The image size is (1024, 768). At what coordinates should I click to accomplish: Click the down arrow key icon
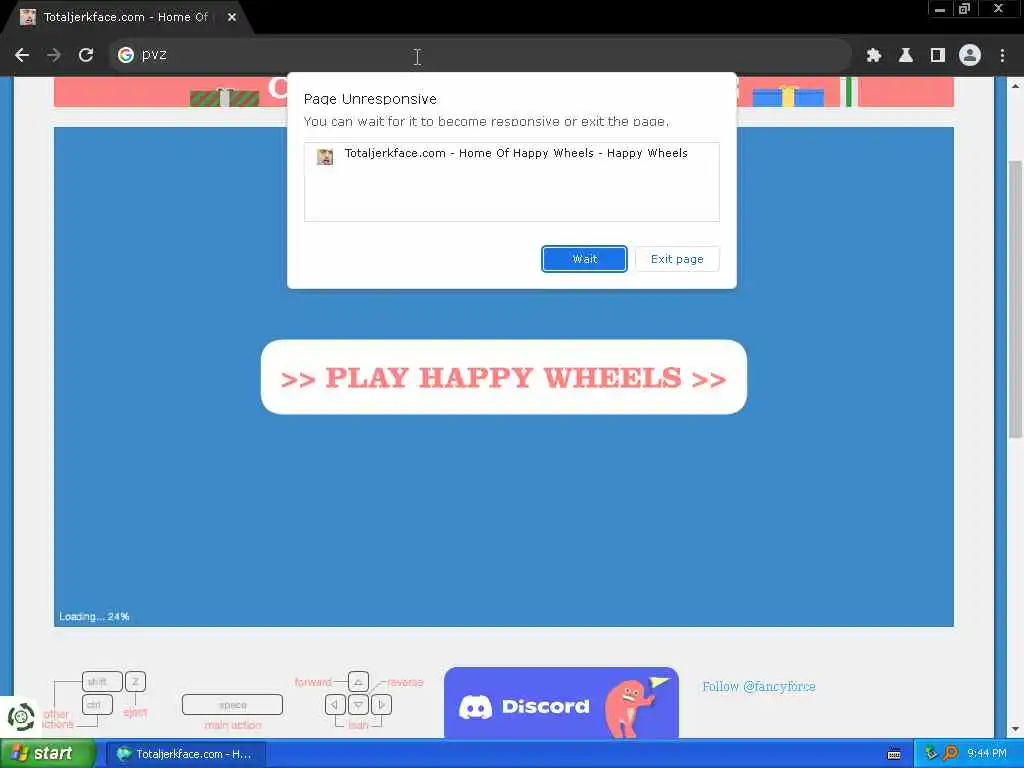point(358,705)
